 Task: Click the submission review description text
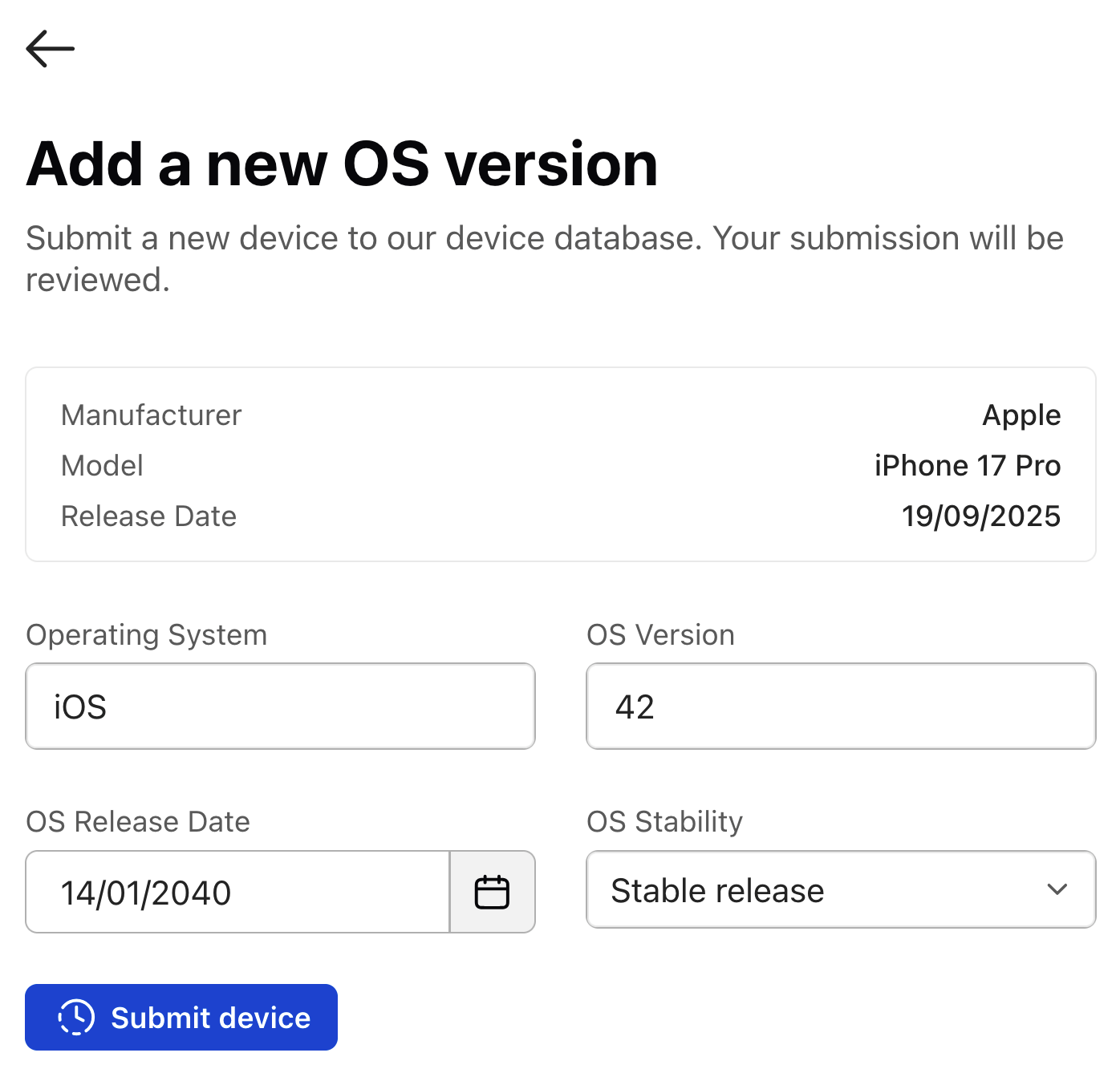tap(546, 258)
